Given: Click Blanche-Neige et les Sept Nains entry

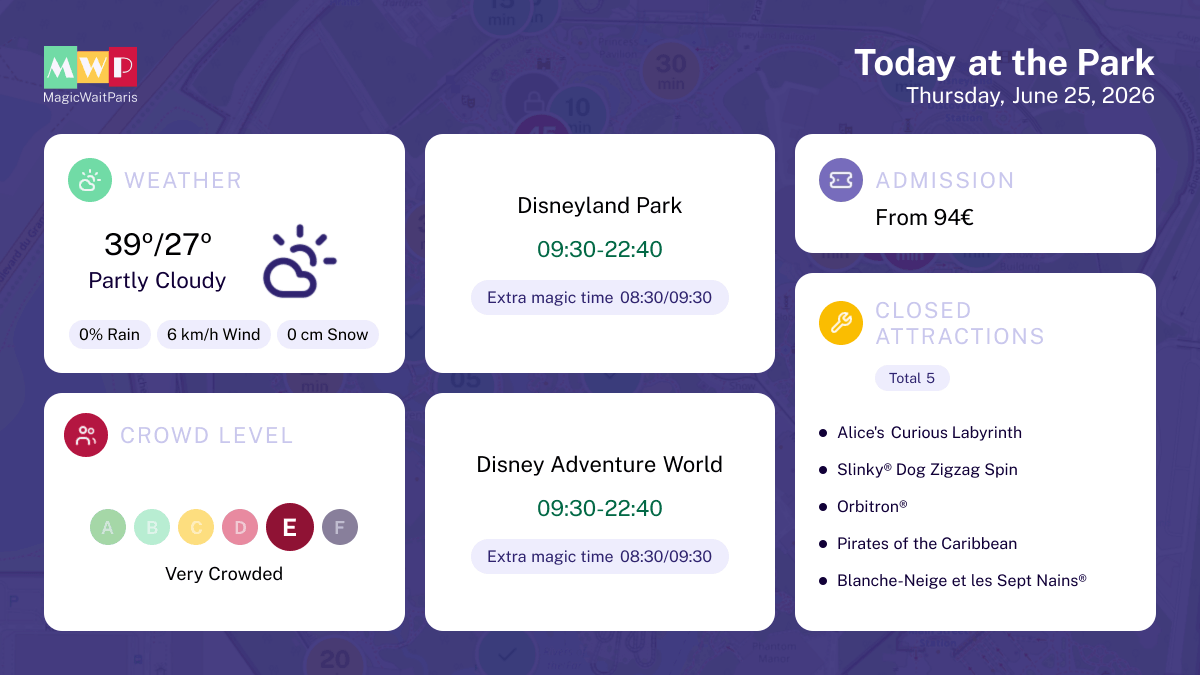Looking at the screenshot, I should coord(962,581).
